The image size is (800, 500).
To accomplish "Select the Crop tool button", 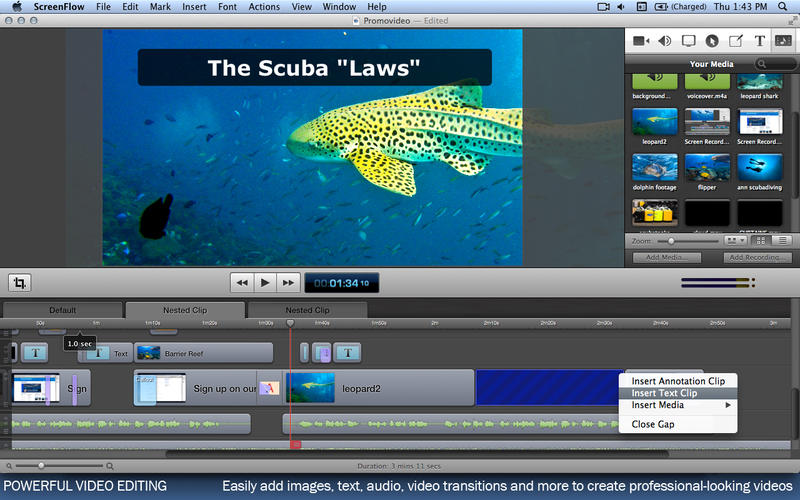I will click(19, 282).
